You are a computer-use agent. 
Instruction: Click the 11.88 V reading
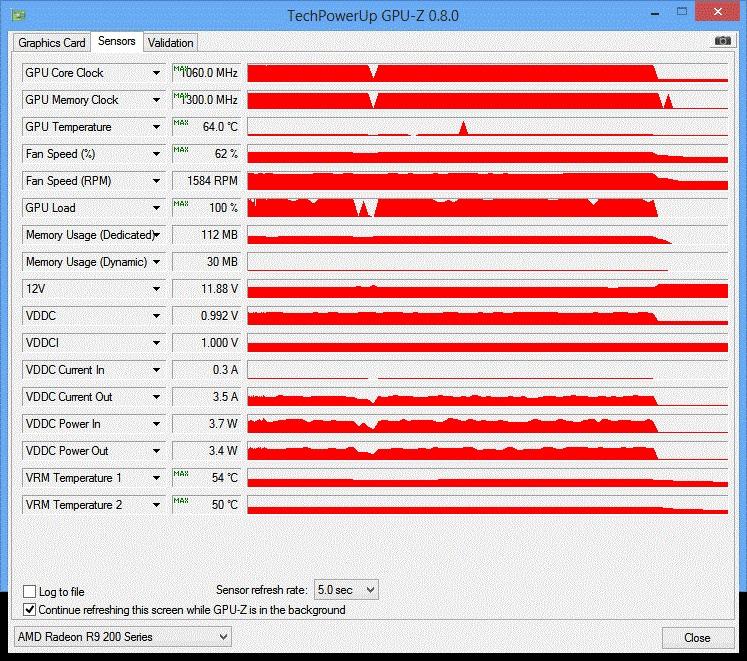(x=206, y=289)
